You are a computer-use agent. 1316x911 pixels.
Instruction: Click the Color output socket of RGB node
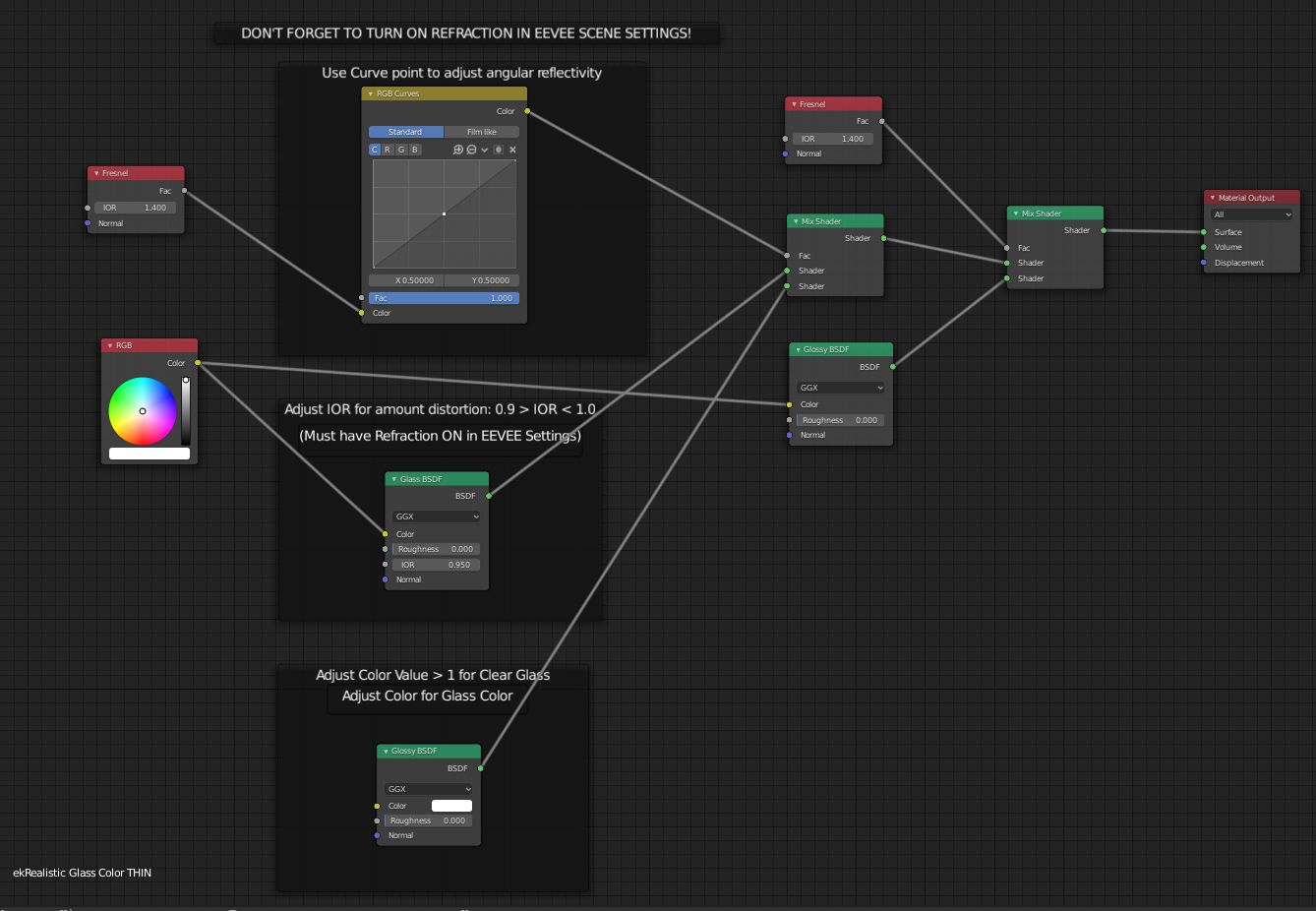tap(198, 363)
